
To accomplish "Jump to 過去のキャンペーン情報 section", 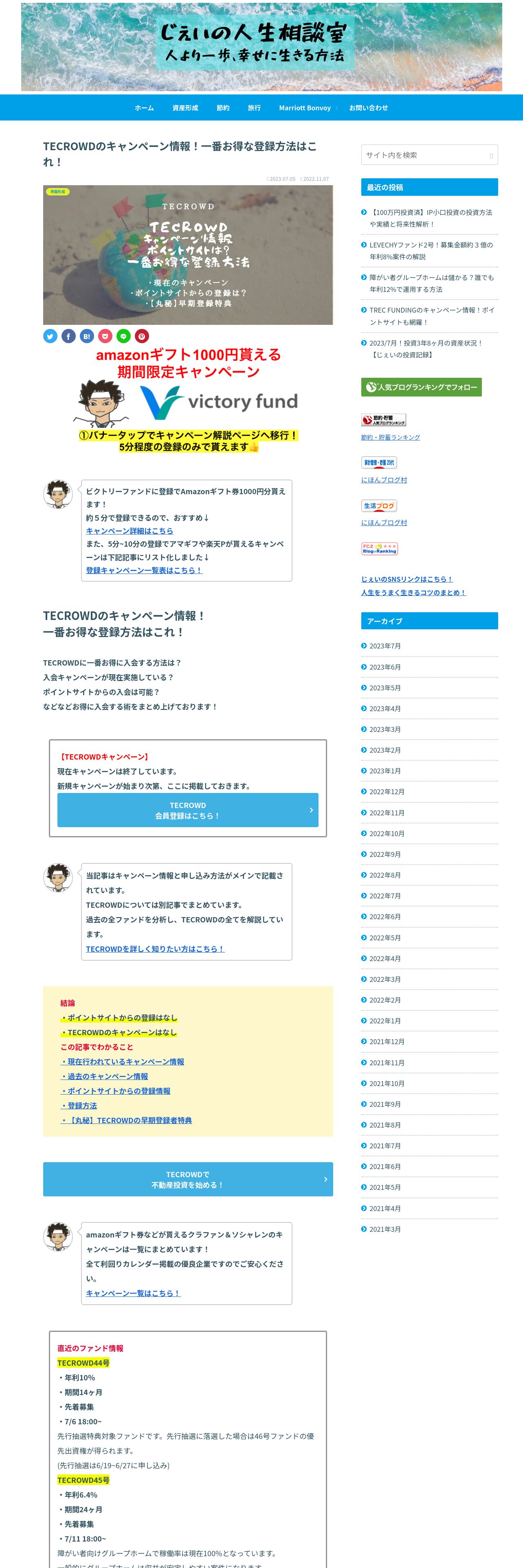I will [x=104, y=1076].
